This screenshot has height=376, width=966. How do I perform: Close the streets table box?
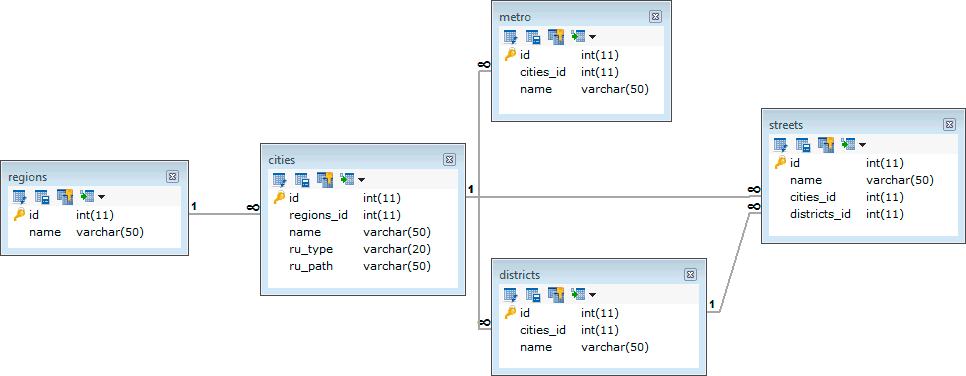(949, 125)
